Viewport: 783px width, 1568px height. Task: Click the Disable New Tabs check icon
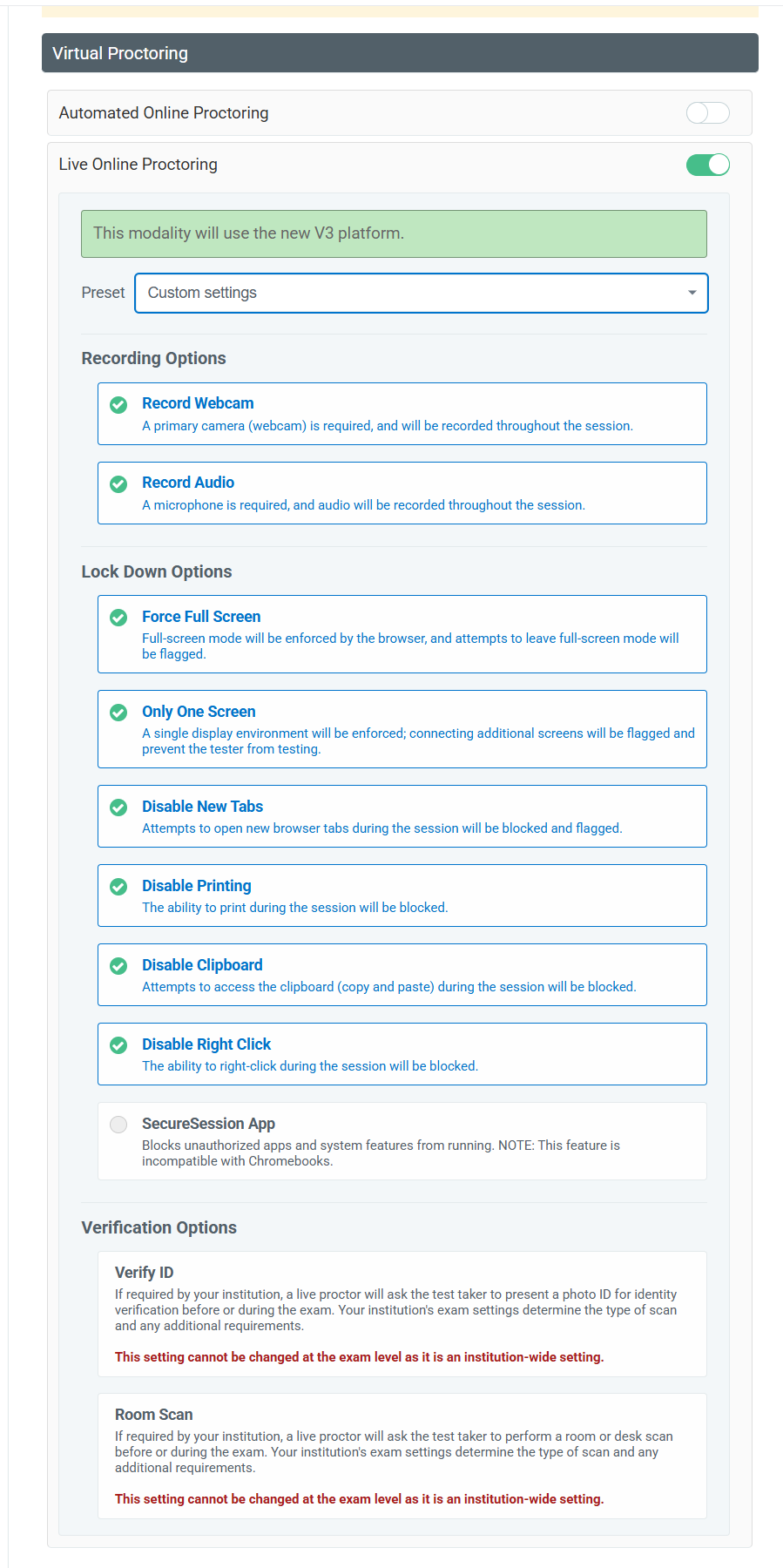pos(118,808)
